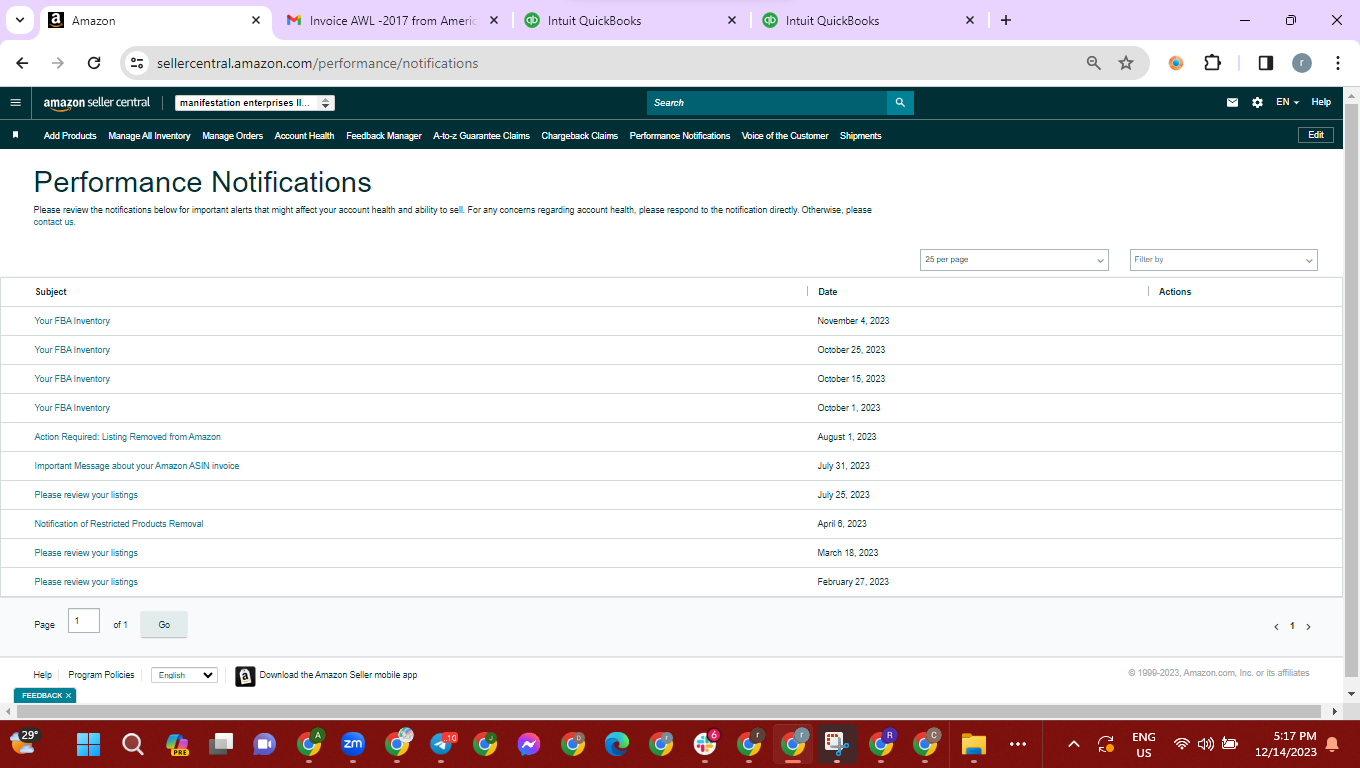The height and width of the screenshot is (768, 1360).
Task: Click the page number input box
Action: tap(84, 621)
